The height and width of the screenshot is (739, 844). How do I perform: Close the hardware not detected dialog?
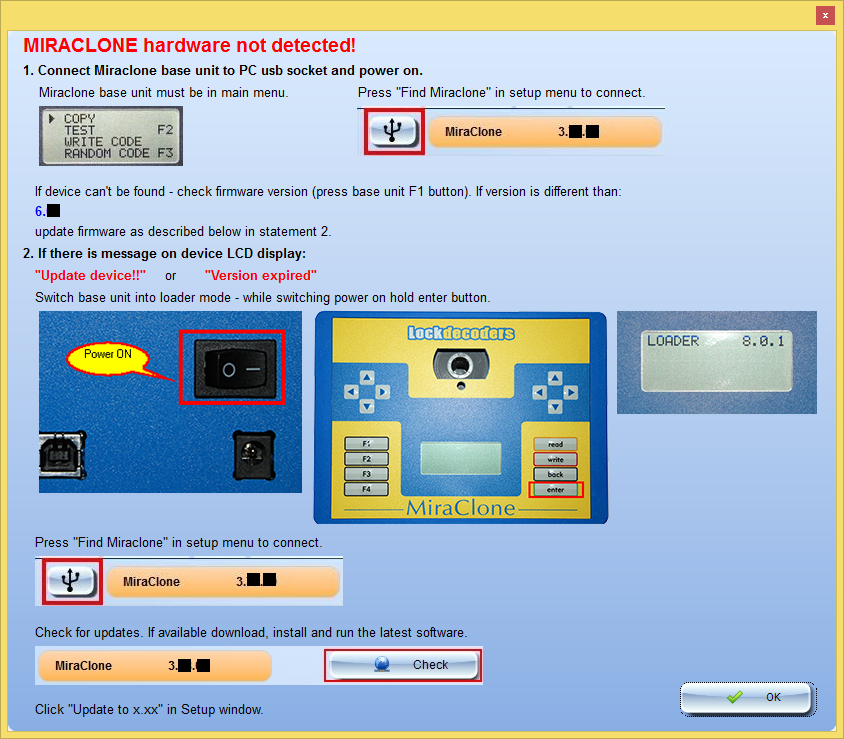click(825, 16)
